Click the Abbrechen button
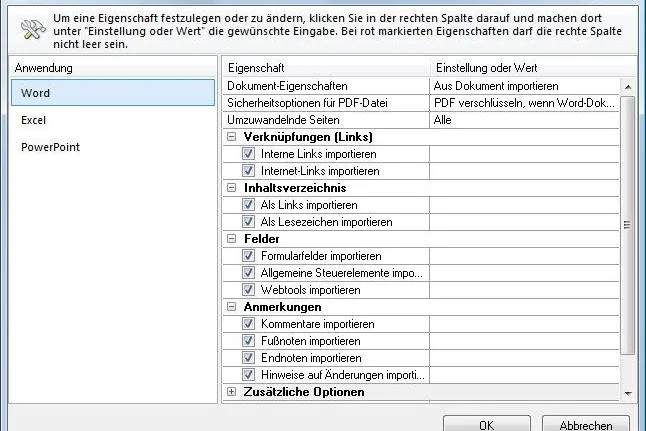This screenshot has height=431, width=646. click(x=585, y=424)
